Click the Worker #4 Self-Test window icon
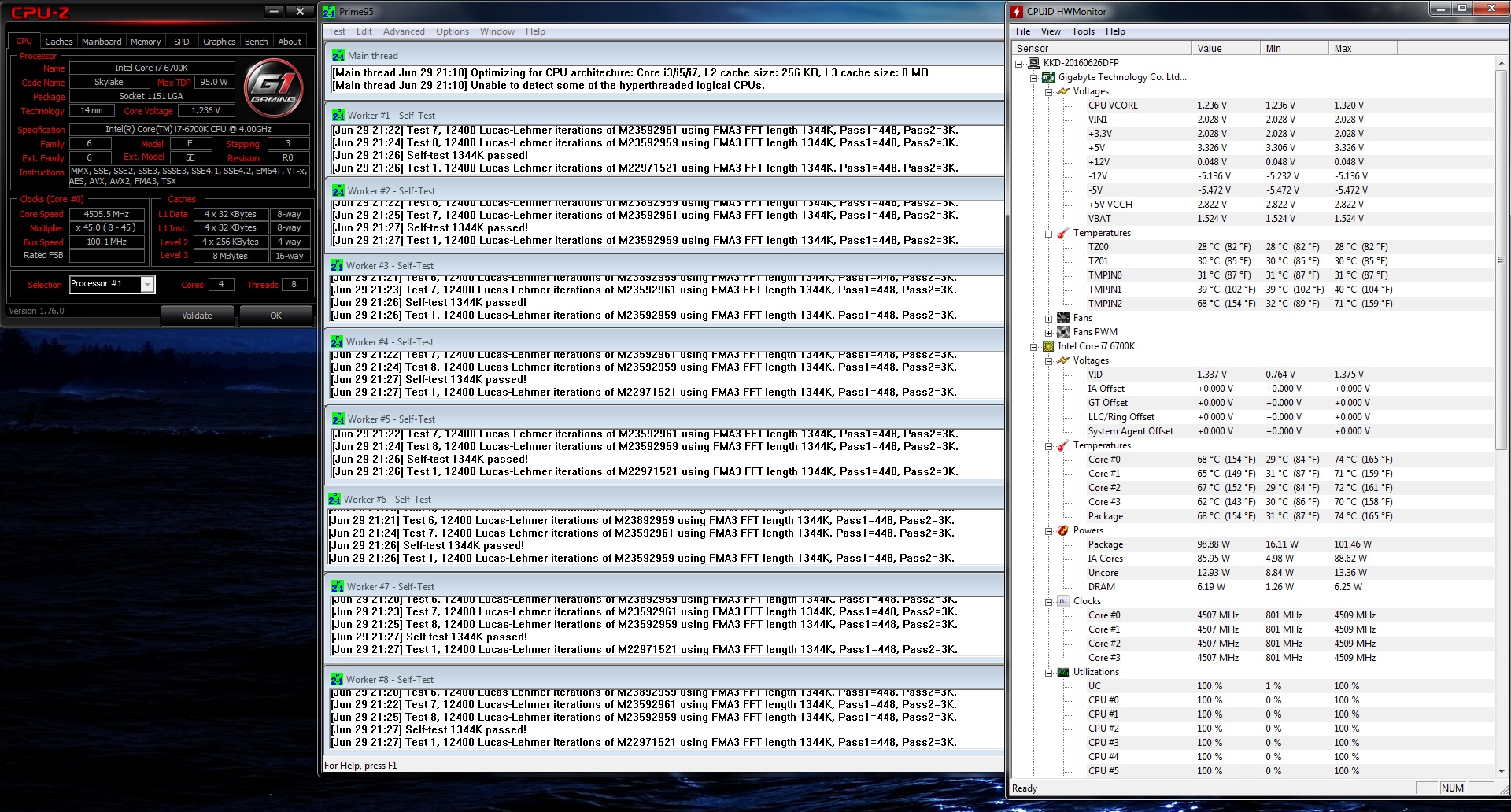Screen dimensions: 1511x812 (x=336, y=342)
